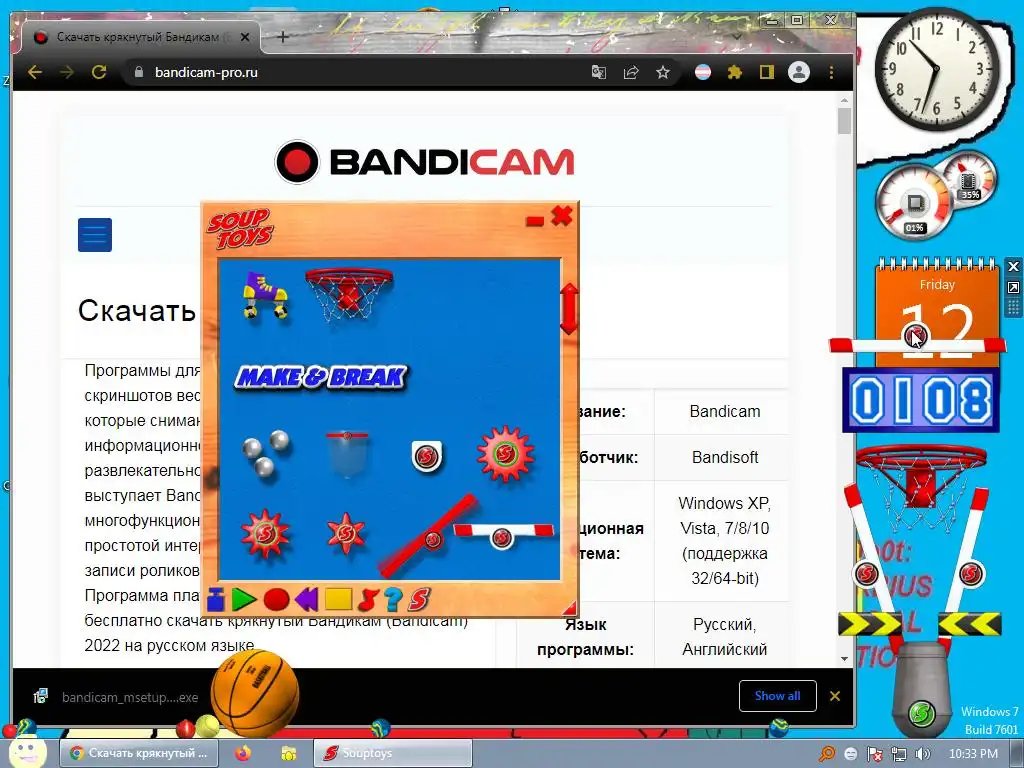This screenshot has width=1024, height=768.
Task: Select the translucent glass bucket toy
Action: (x=347, y=453)
